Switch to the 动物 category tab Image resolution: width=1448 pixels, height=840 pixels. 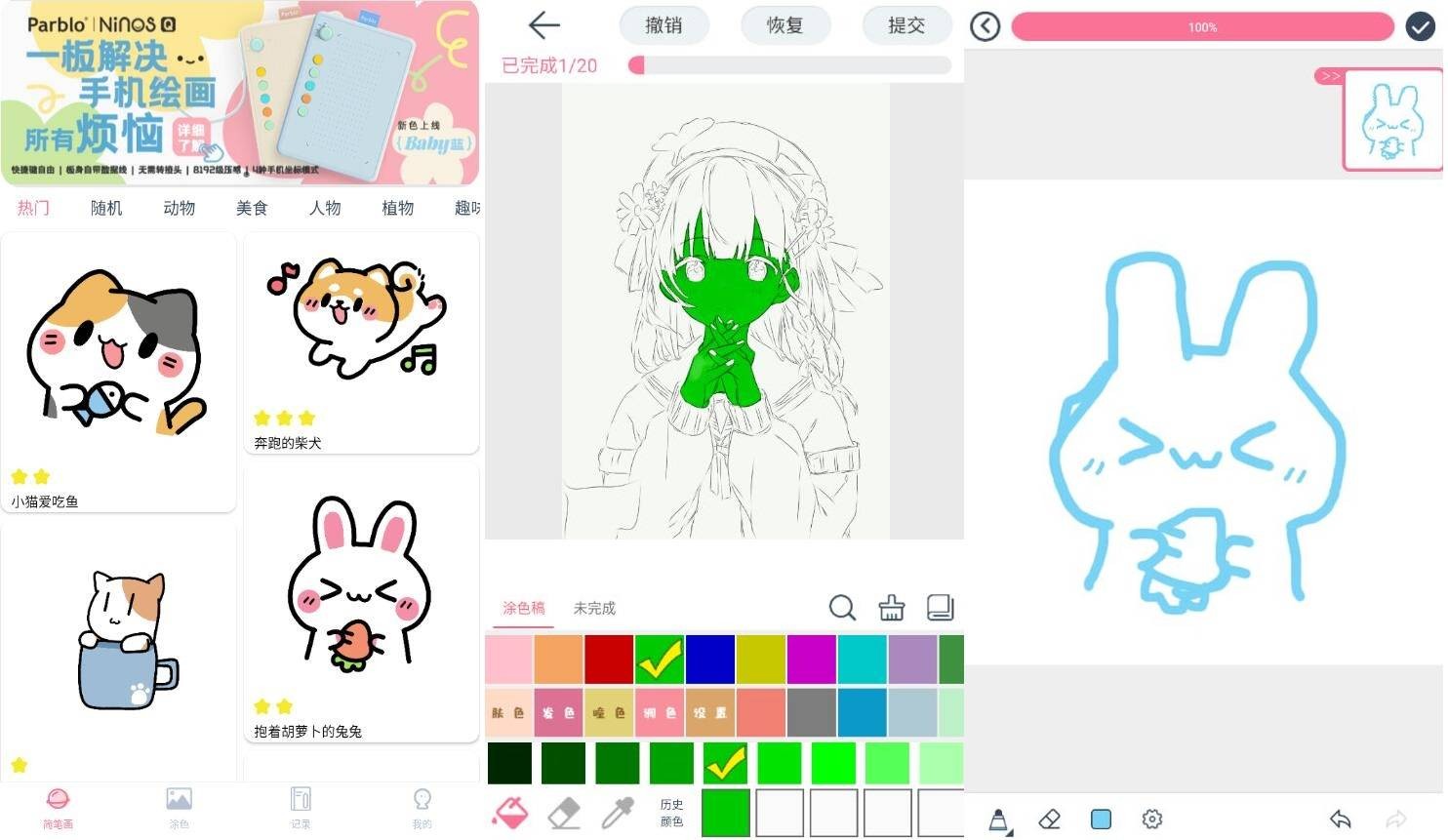[179, 208]
